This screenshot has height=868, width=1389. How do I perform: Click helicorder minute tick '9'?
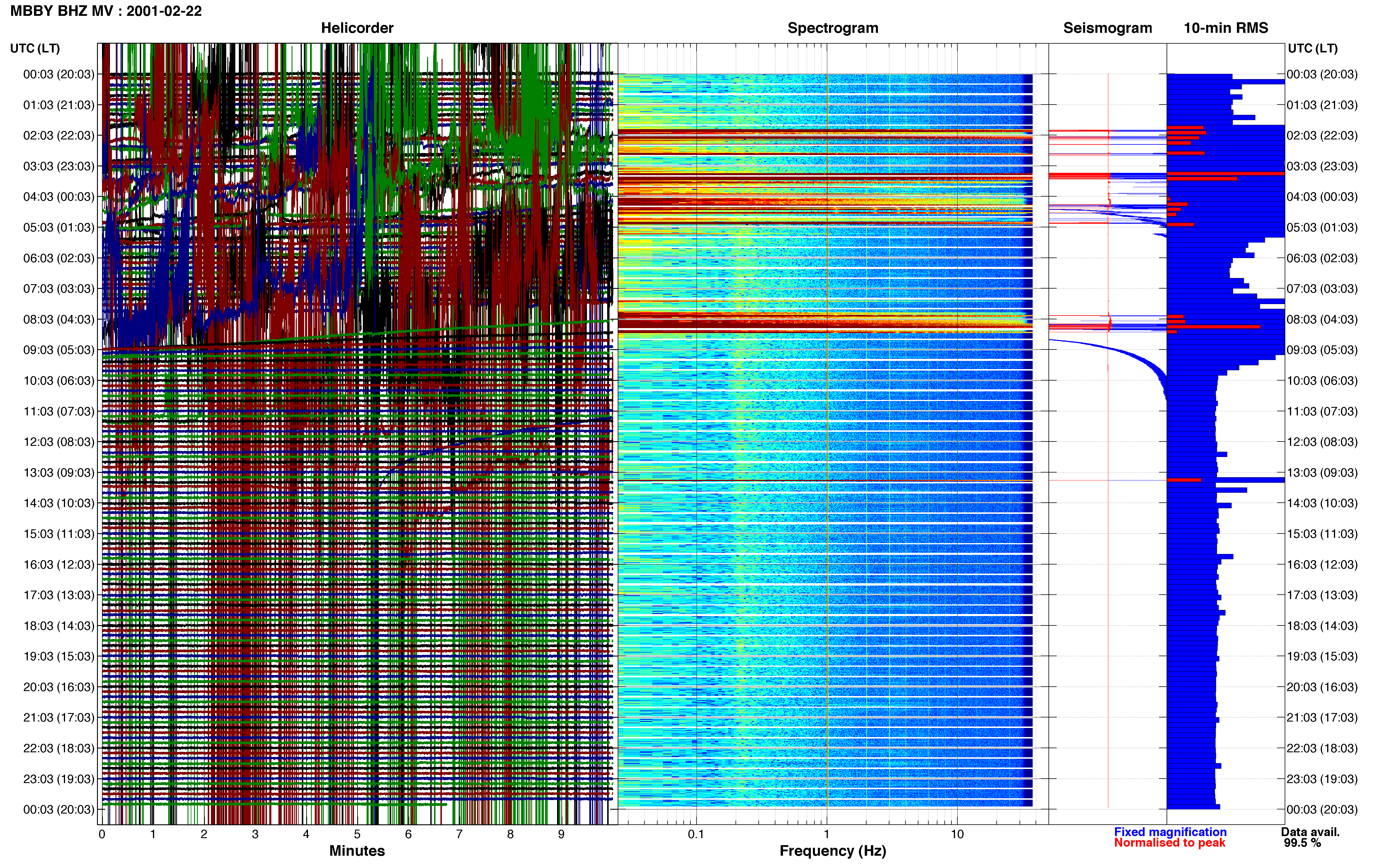(x=561, y=835)
